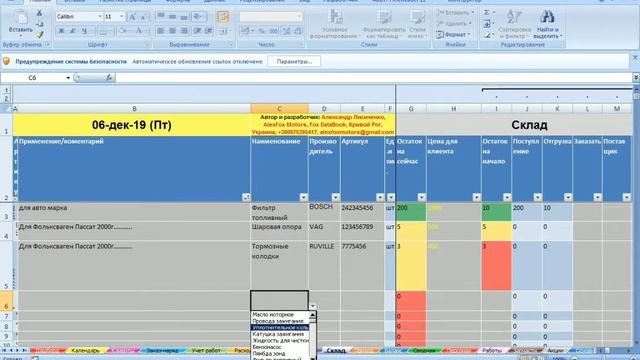Open filter dropdown of Цена для клиента column
The width and height of the screenshot is (640, 360).
[x=476, y=198]
